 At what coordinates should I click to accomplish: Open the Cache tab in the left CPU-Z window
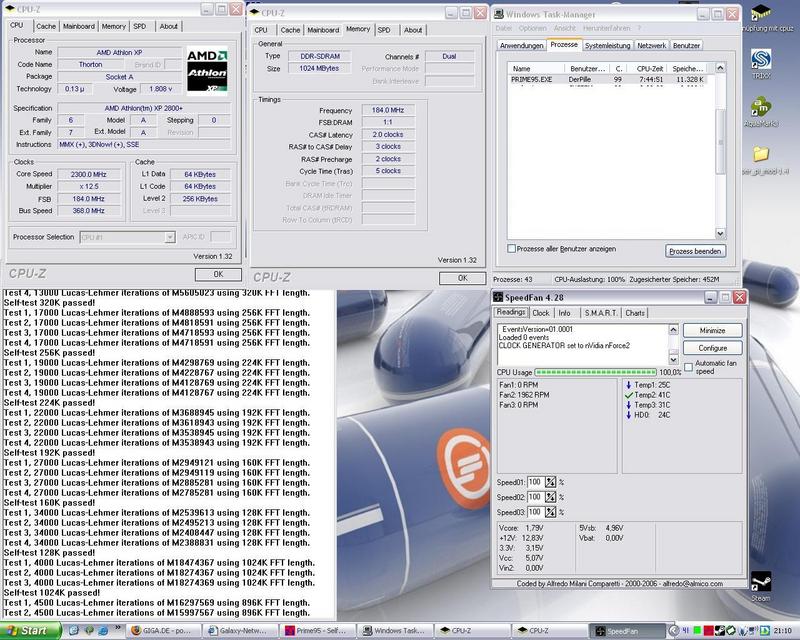pos(46,27)
